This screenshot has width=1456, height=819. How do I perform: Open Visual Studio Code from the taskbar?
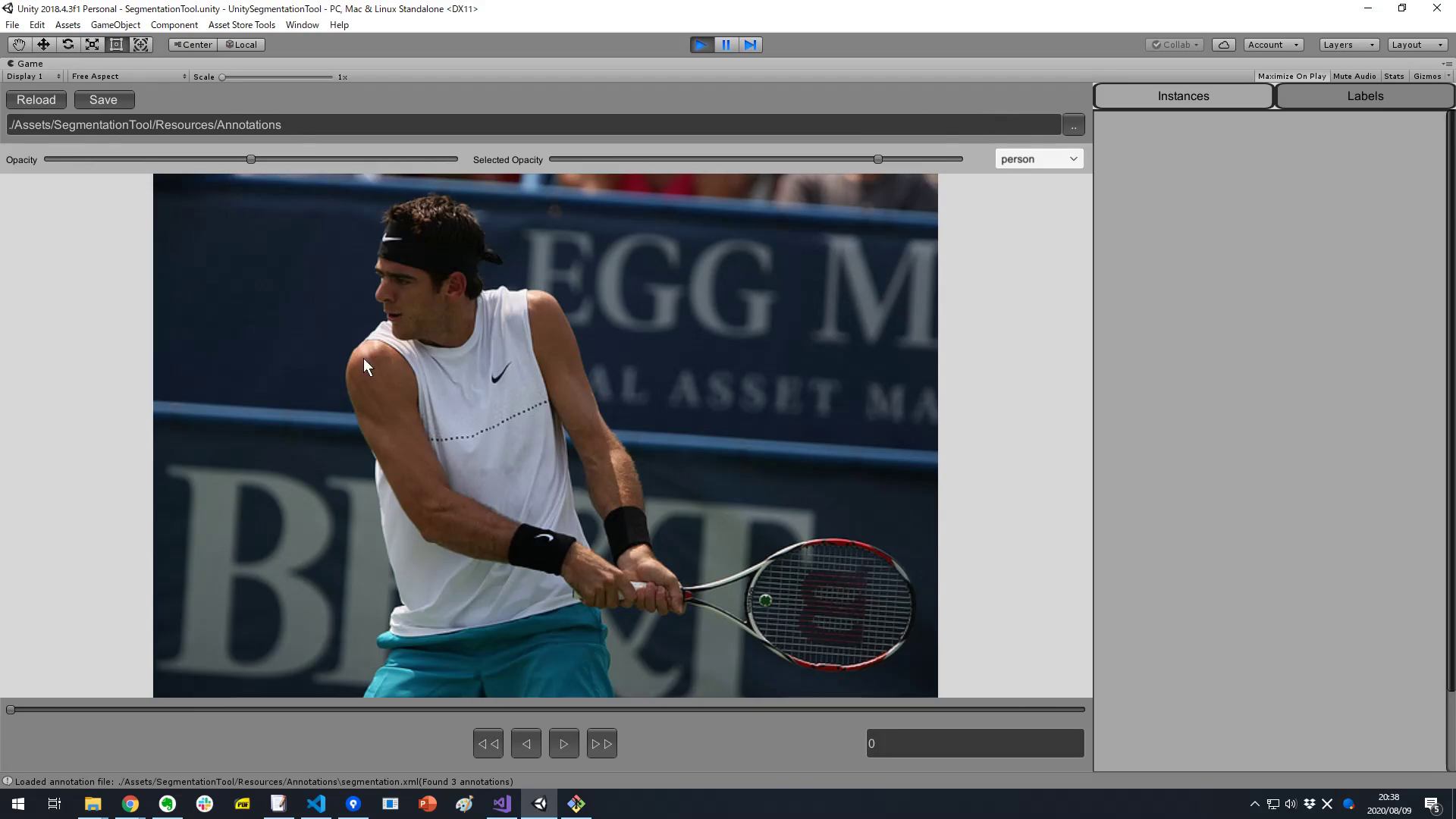[316, 804]
